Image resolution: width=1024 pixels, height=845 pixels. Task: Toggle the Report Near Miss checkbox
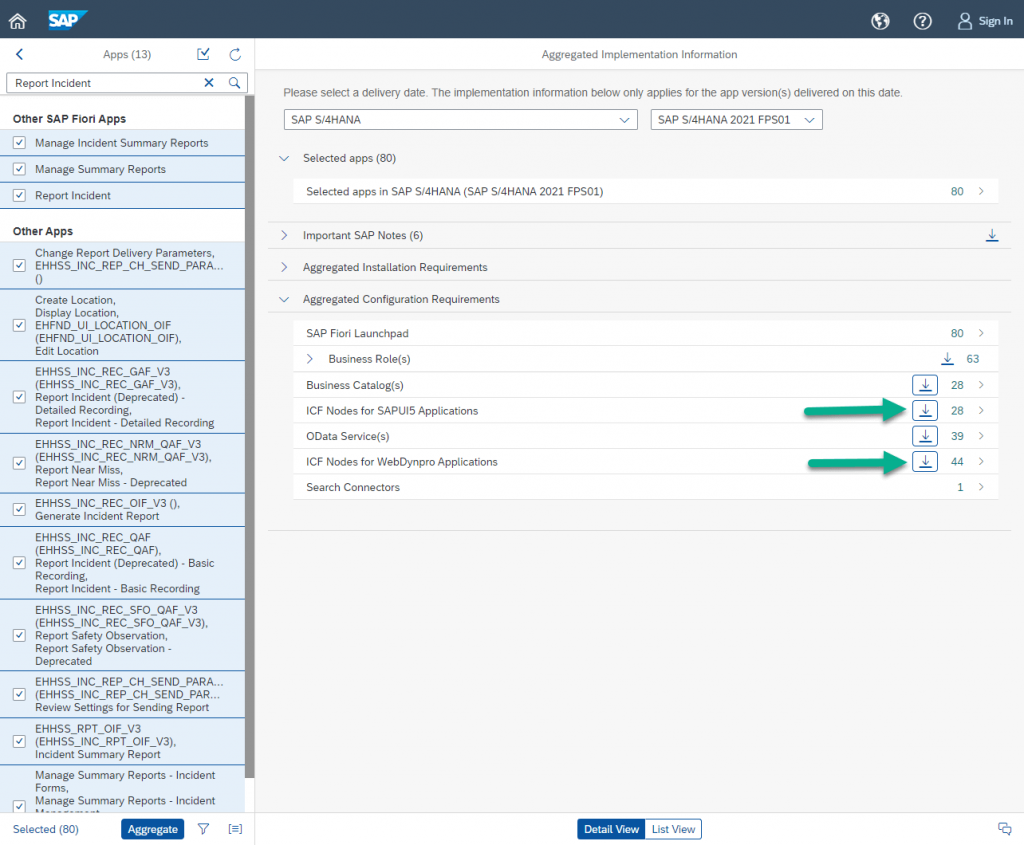(x=20, y=462)
